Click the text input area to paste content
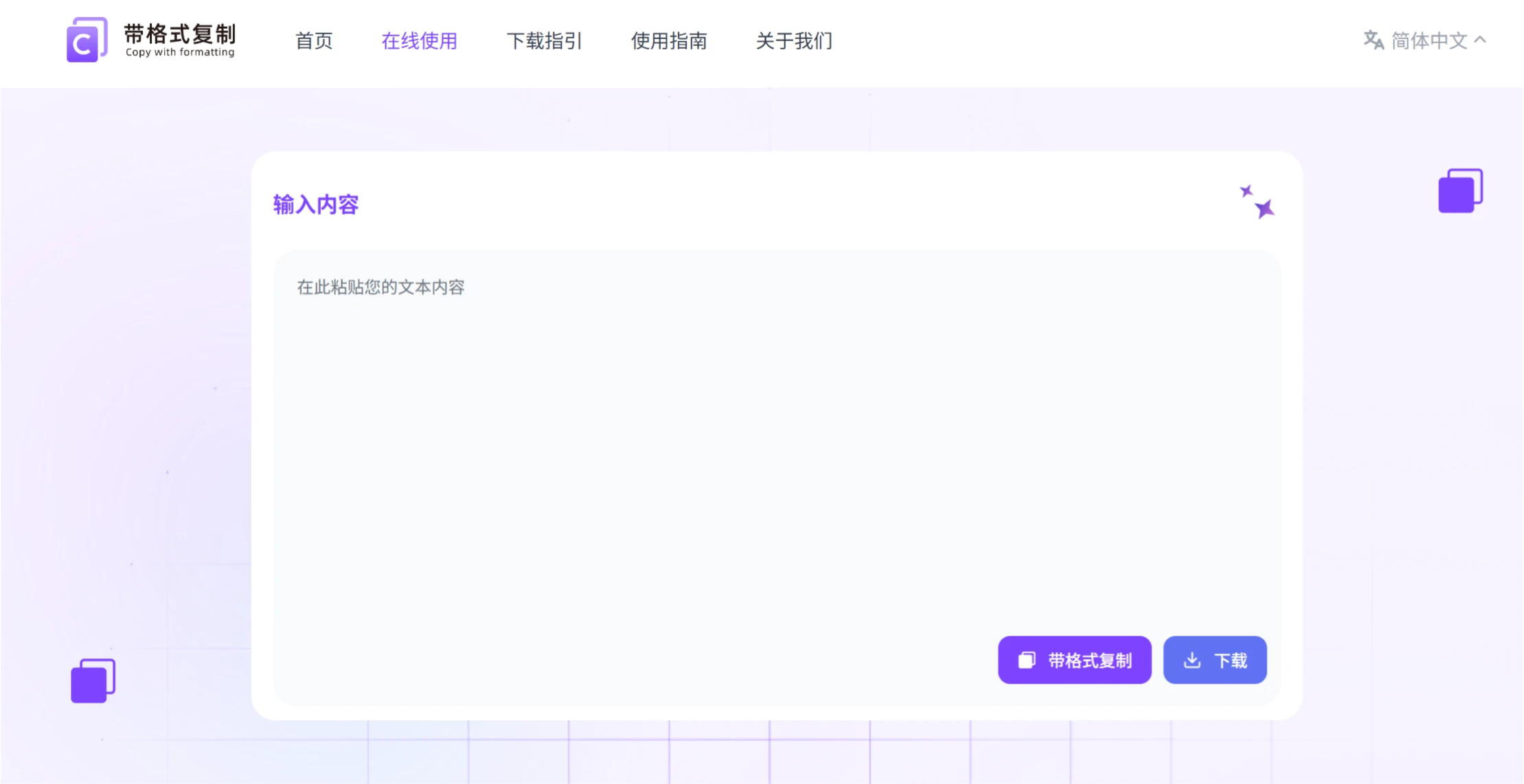Viewport: 1524px width, 784px height. tap(776, 446)
